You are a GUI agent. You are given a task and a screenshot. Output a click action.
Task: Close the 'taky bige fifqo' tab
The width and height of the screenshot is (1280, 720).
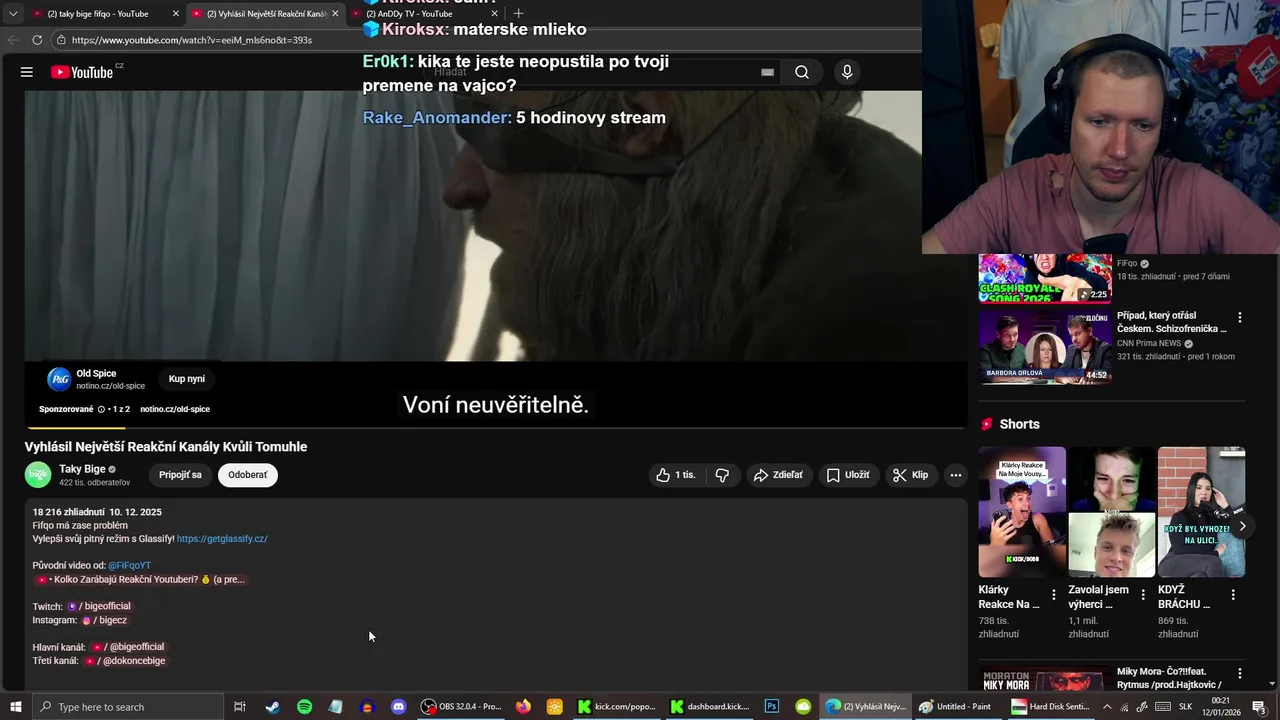pyautogui.click(x=176, y=14)
